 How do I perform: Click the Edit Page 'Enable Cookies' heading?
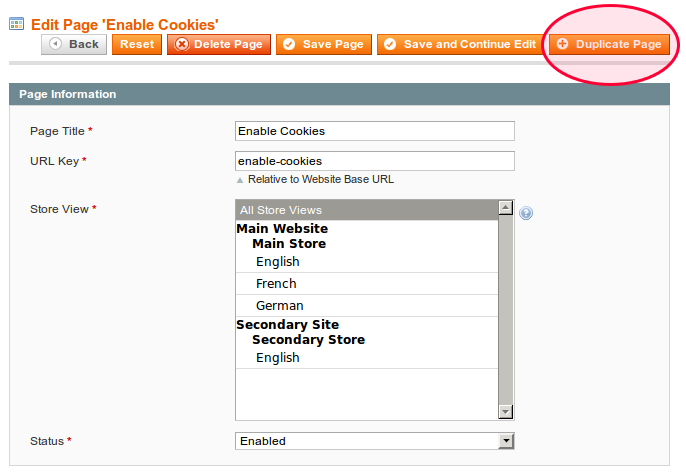(x=125, y=24)
